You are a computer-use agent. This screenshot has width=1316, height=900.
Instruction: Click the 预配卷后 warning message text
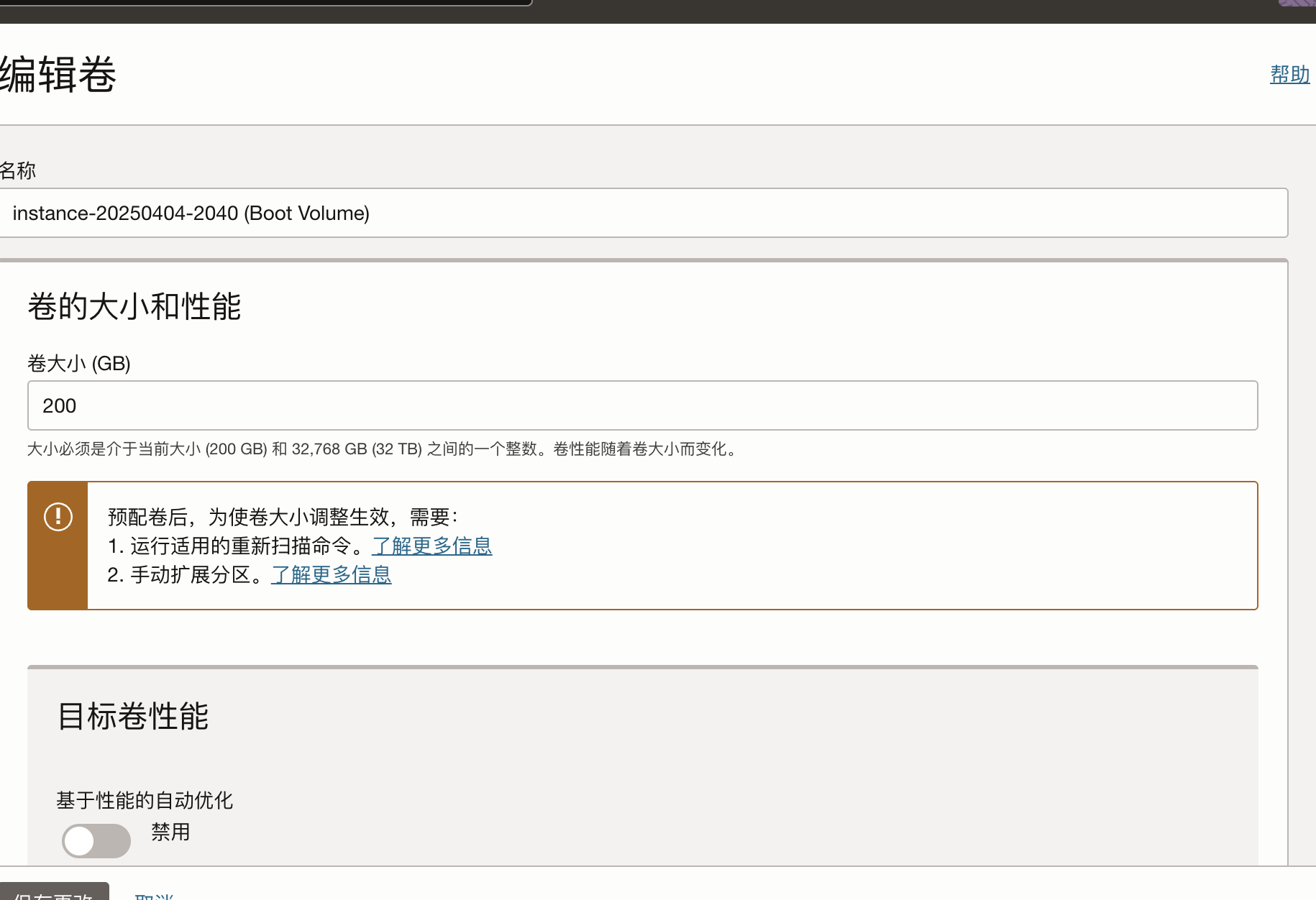click(x=283, y=517)
